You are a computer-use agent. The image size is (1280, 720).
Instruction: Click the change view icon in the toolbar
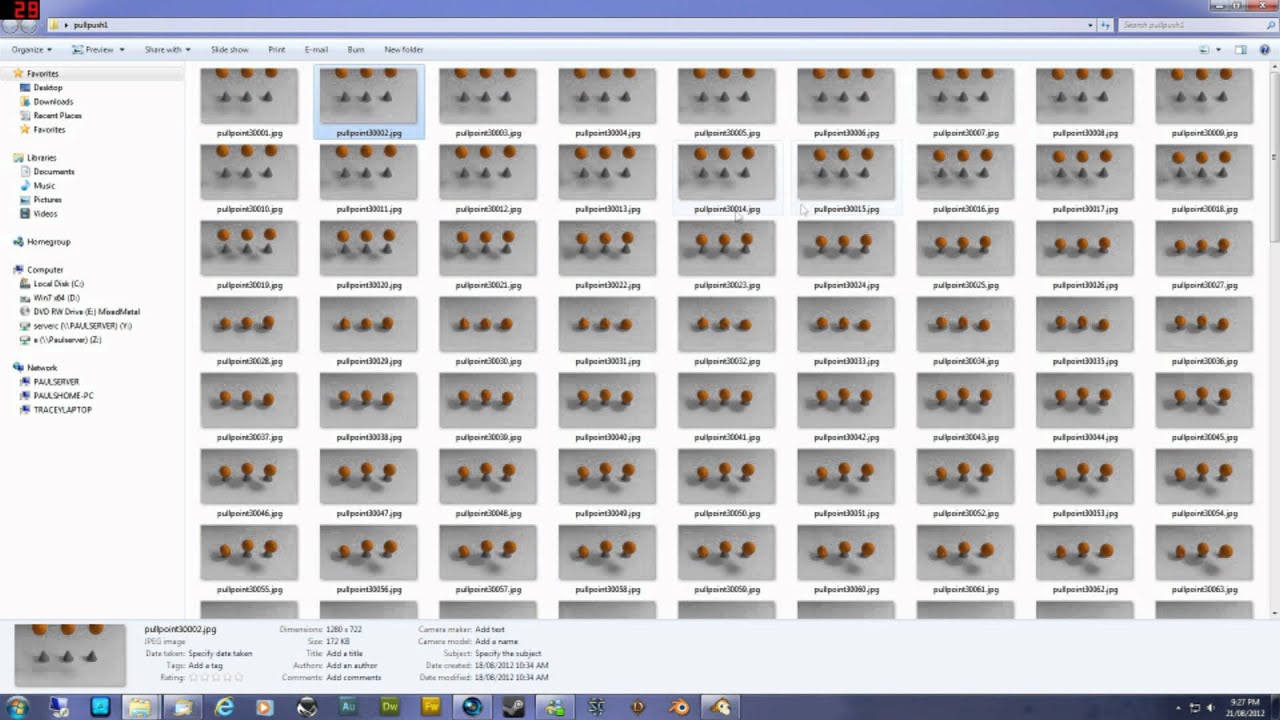1204,49
